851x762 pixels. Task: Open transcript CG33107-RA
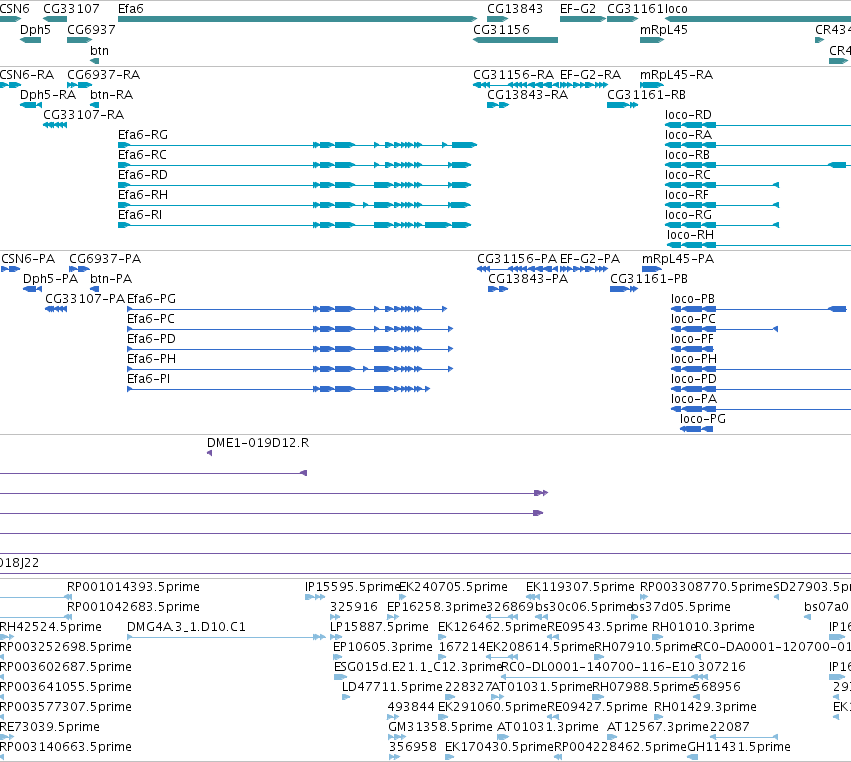pyautogui.click(x=84, y=115)
